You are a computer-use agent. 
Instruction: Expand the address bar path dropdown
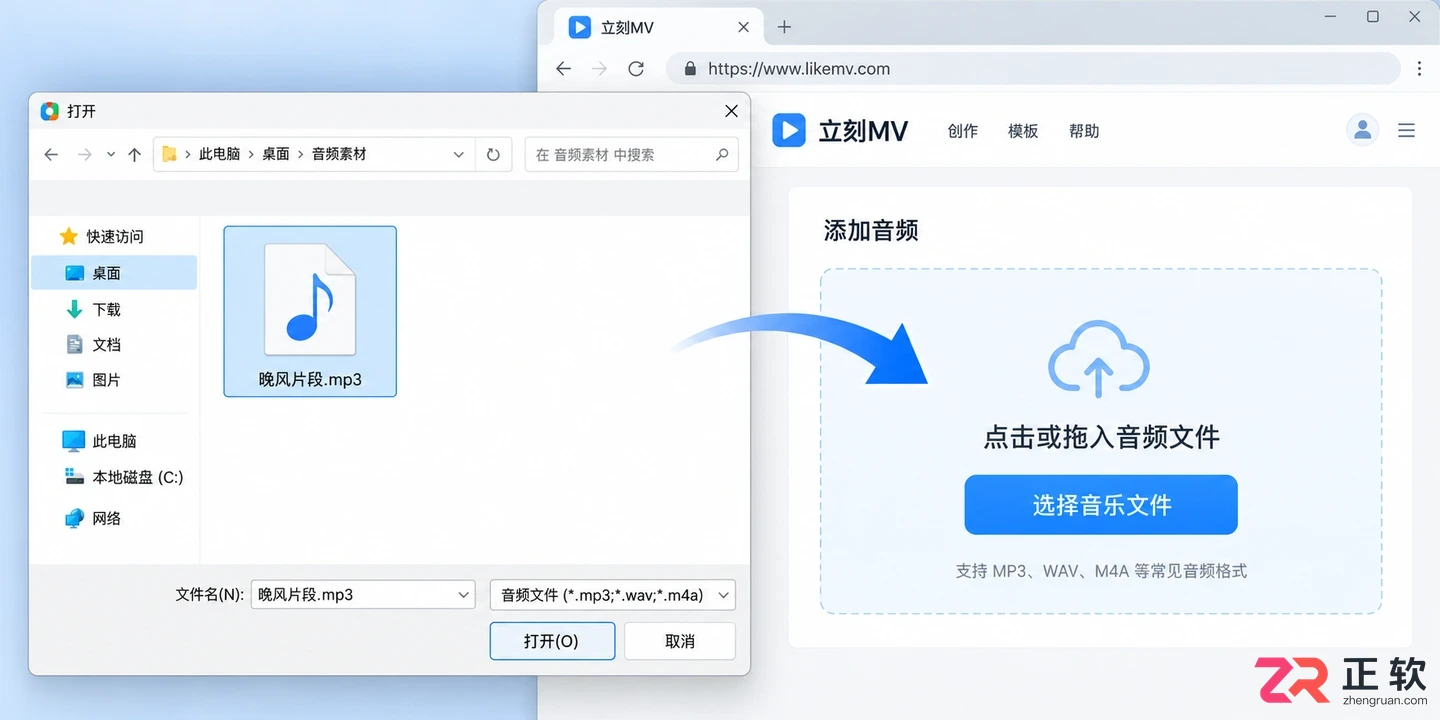click(459, 155)
